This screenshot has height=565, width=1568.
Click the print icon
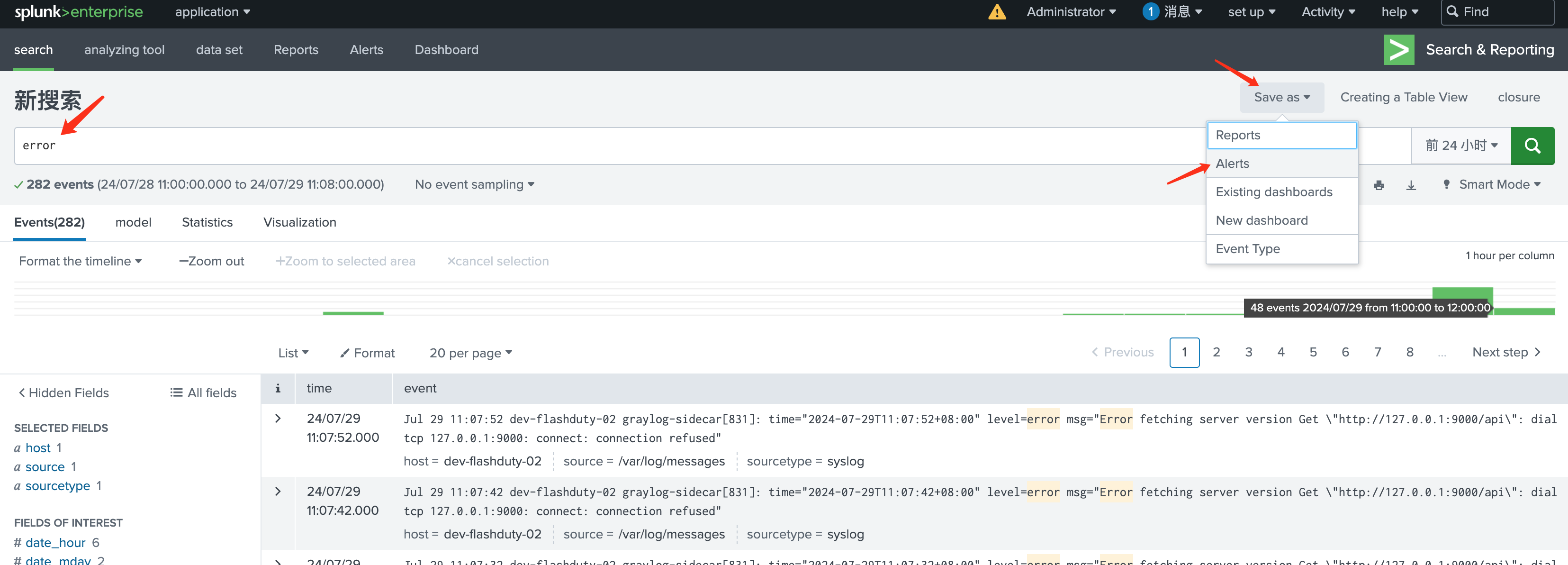(x=1379, y=183)
